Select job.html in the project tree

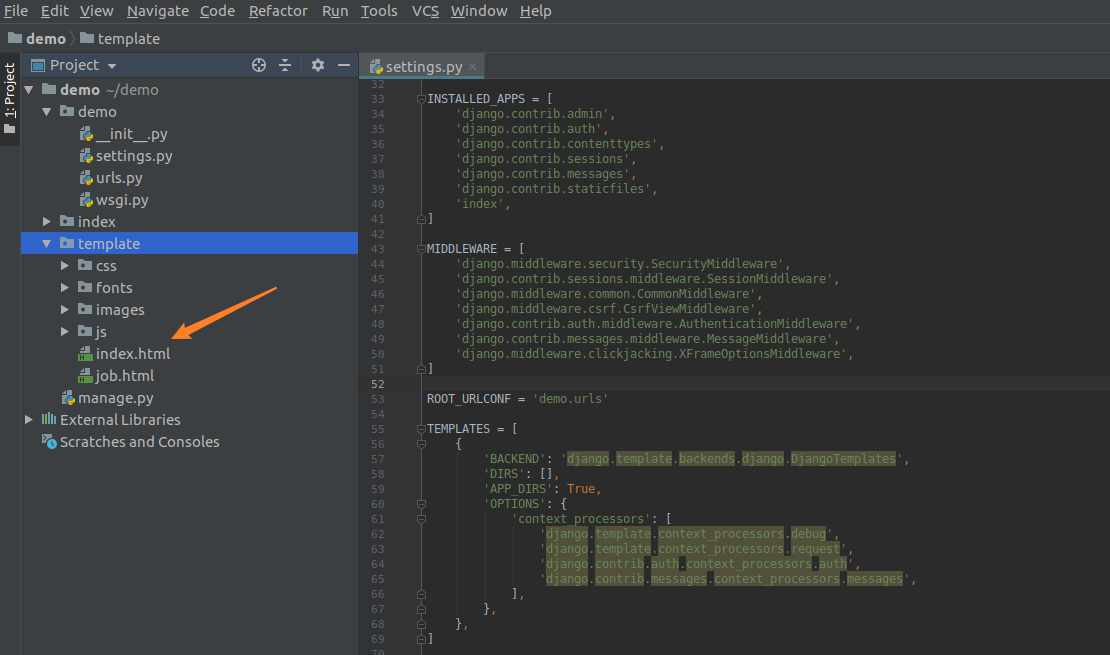point(125,375)
